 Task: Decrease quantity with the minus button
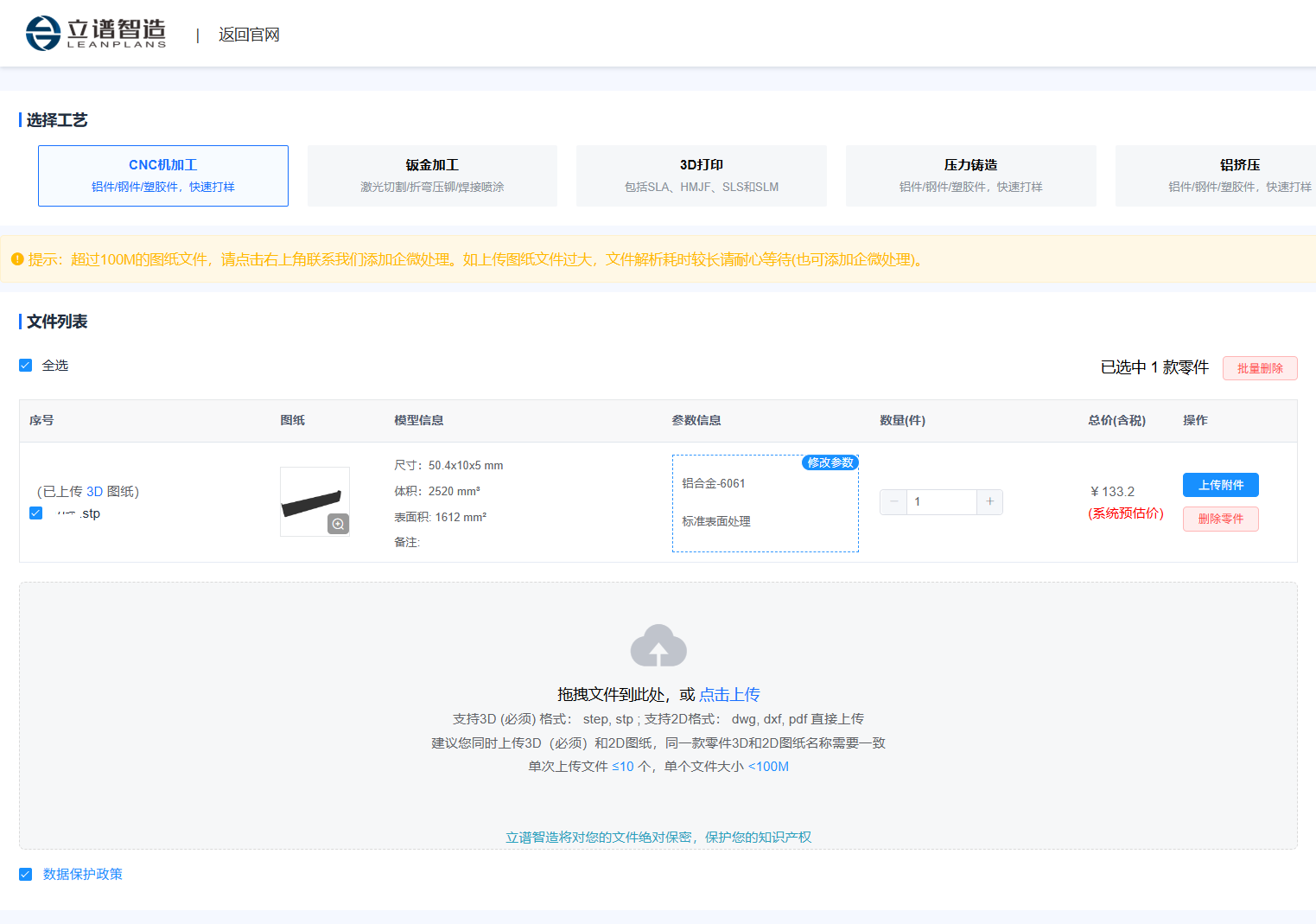pyautogui.click(x=893, y=502)
